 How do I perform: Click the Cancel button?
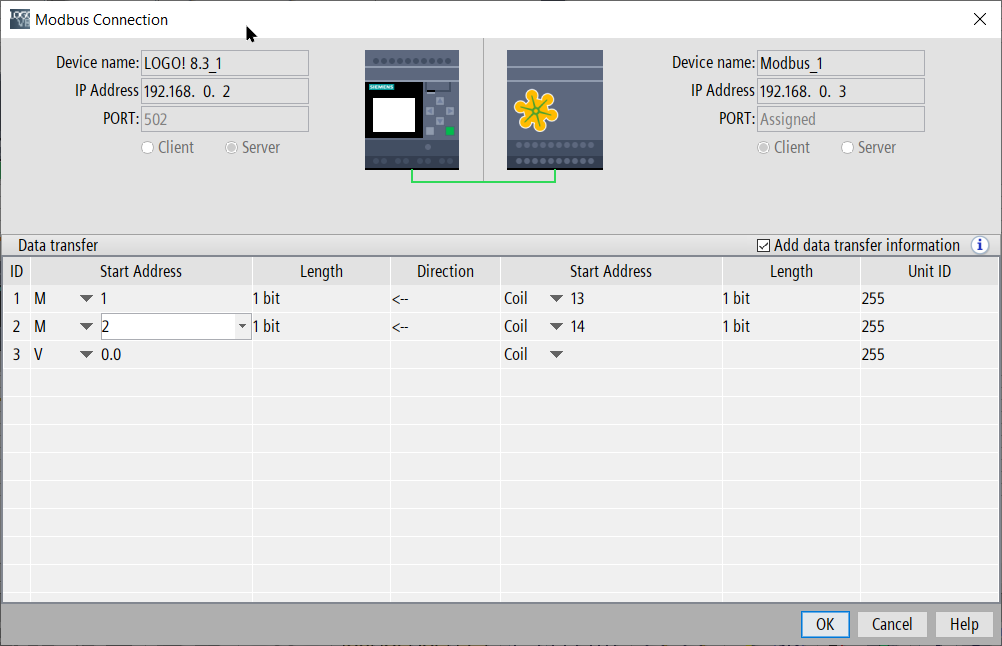[x=891, y=624]
